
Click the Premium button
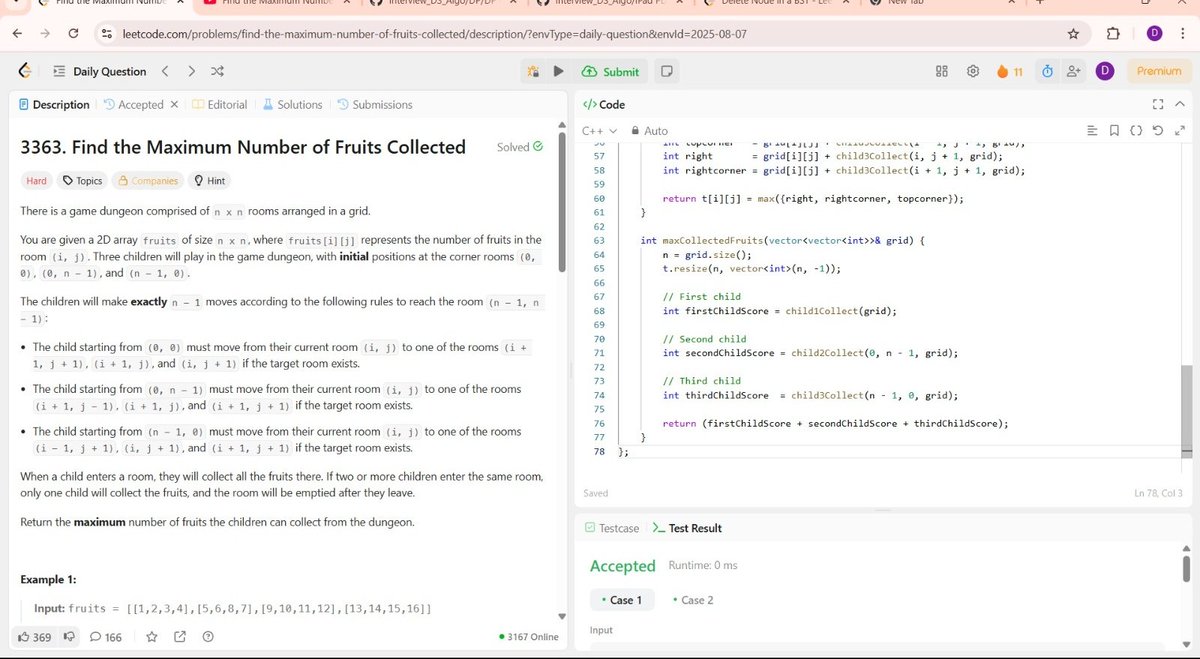(x=1159, y=71)
